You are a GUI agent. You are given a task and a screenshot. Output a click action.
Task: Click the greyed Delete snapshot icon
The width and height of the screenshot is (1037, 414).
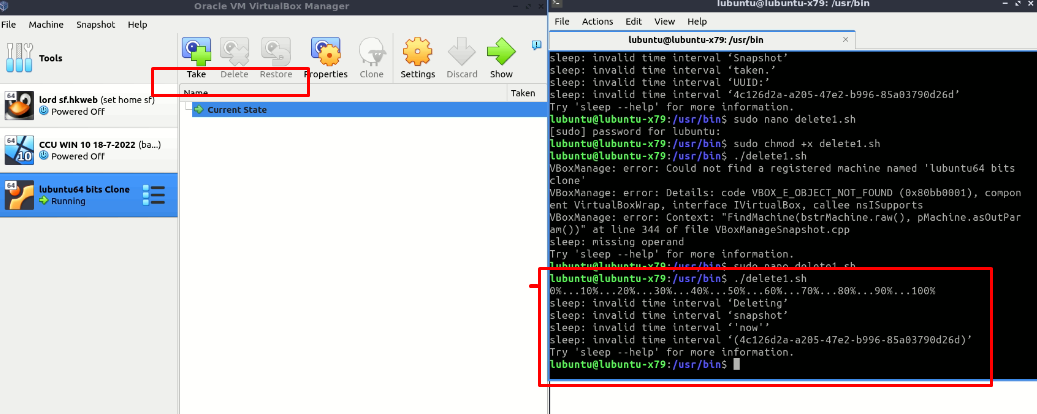234,52
